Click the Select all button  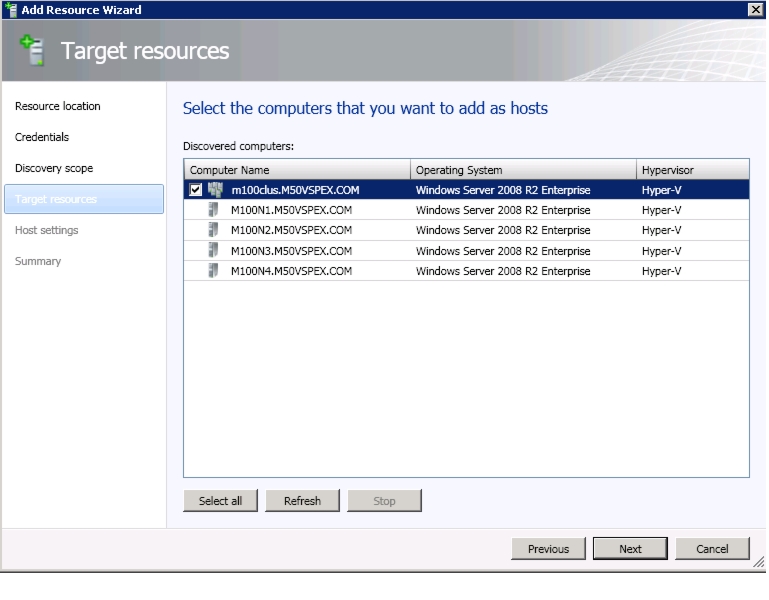(220, 501)
